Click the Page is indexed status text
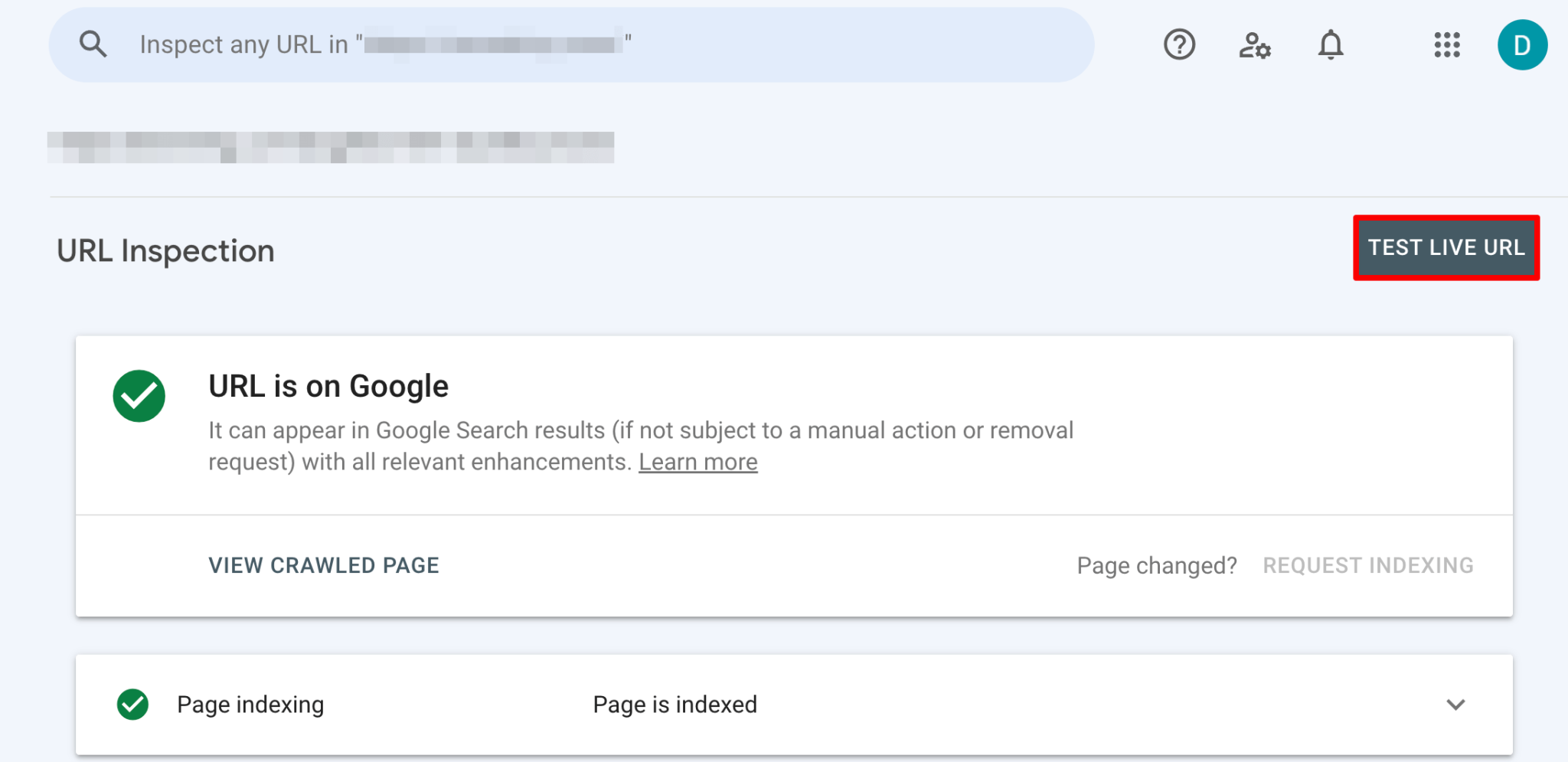 [675, 705]
